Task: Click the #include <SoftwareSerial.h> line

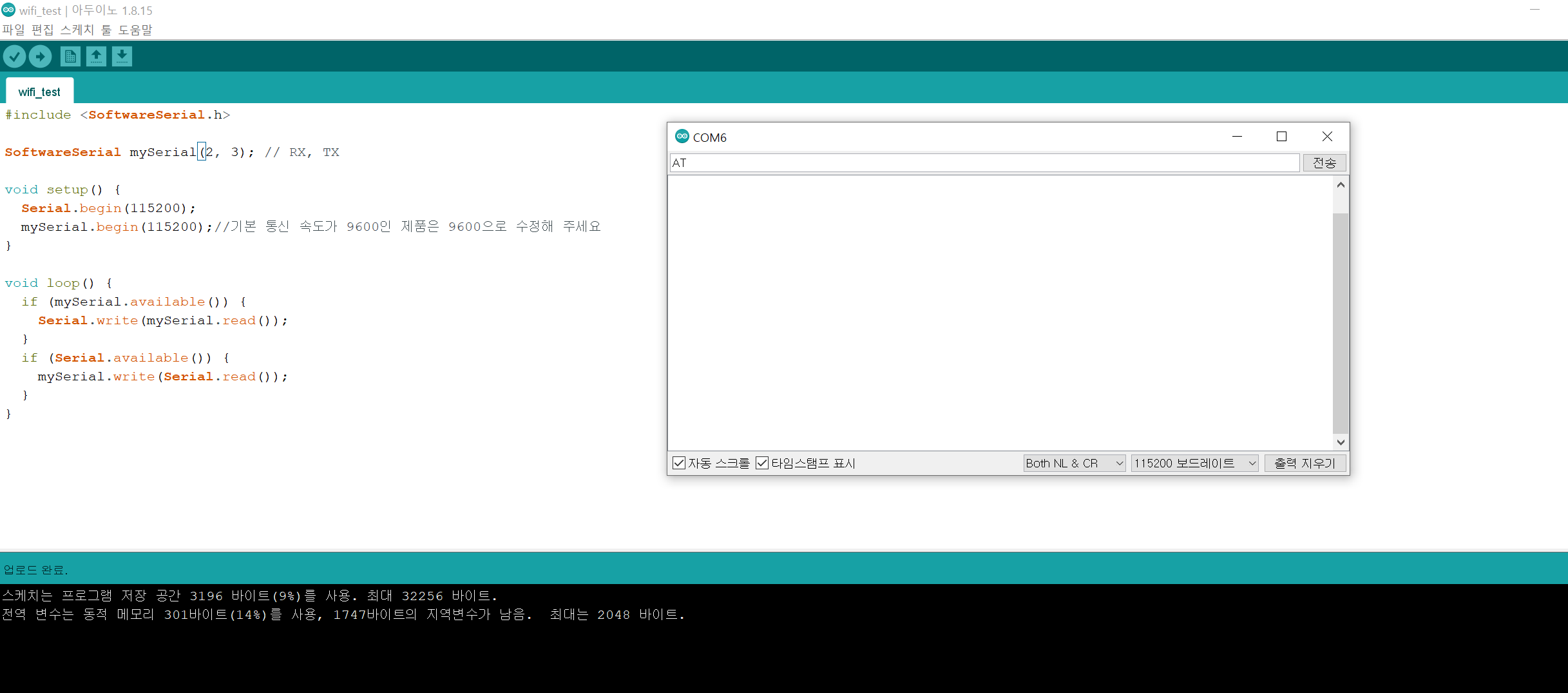Action: [117, 115]
